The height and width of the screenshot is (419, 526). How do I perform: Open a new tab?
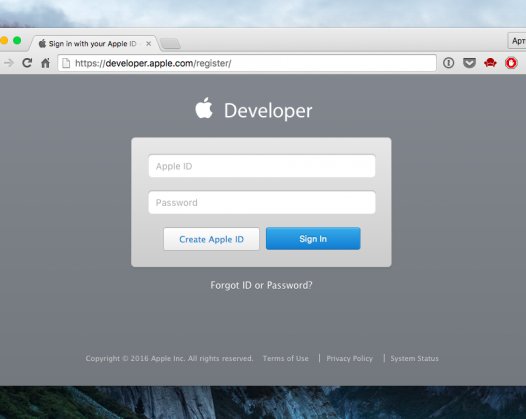(170, 44)
